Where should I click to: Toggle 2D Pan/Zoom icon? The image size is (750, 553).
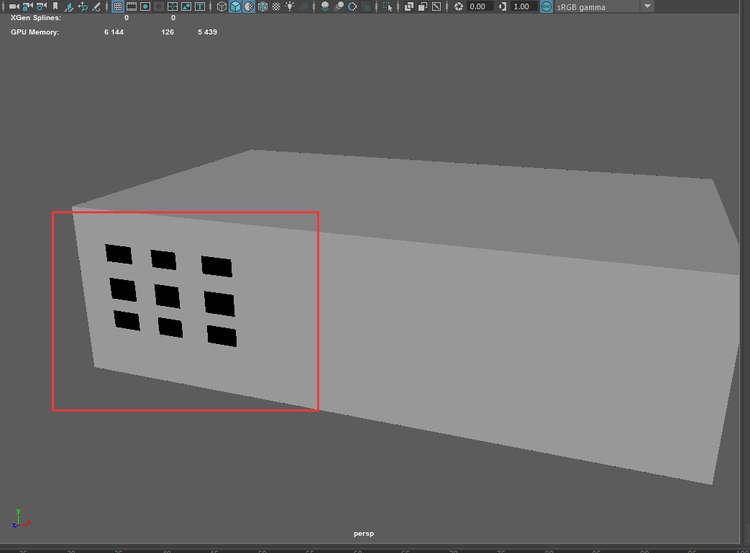point(83,6)
